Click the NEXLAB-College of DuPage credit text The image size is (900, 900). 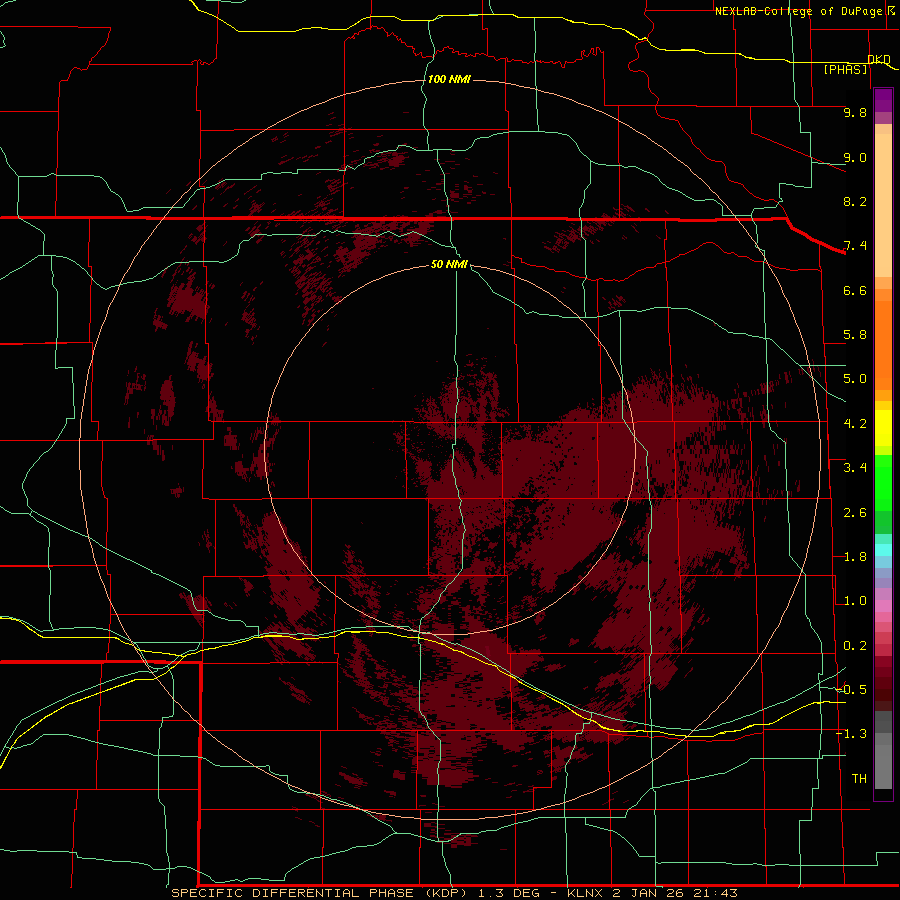(798, 11)
